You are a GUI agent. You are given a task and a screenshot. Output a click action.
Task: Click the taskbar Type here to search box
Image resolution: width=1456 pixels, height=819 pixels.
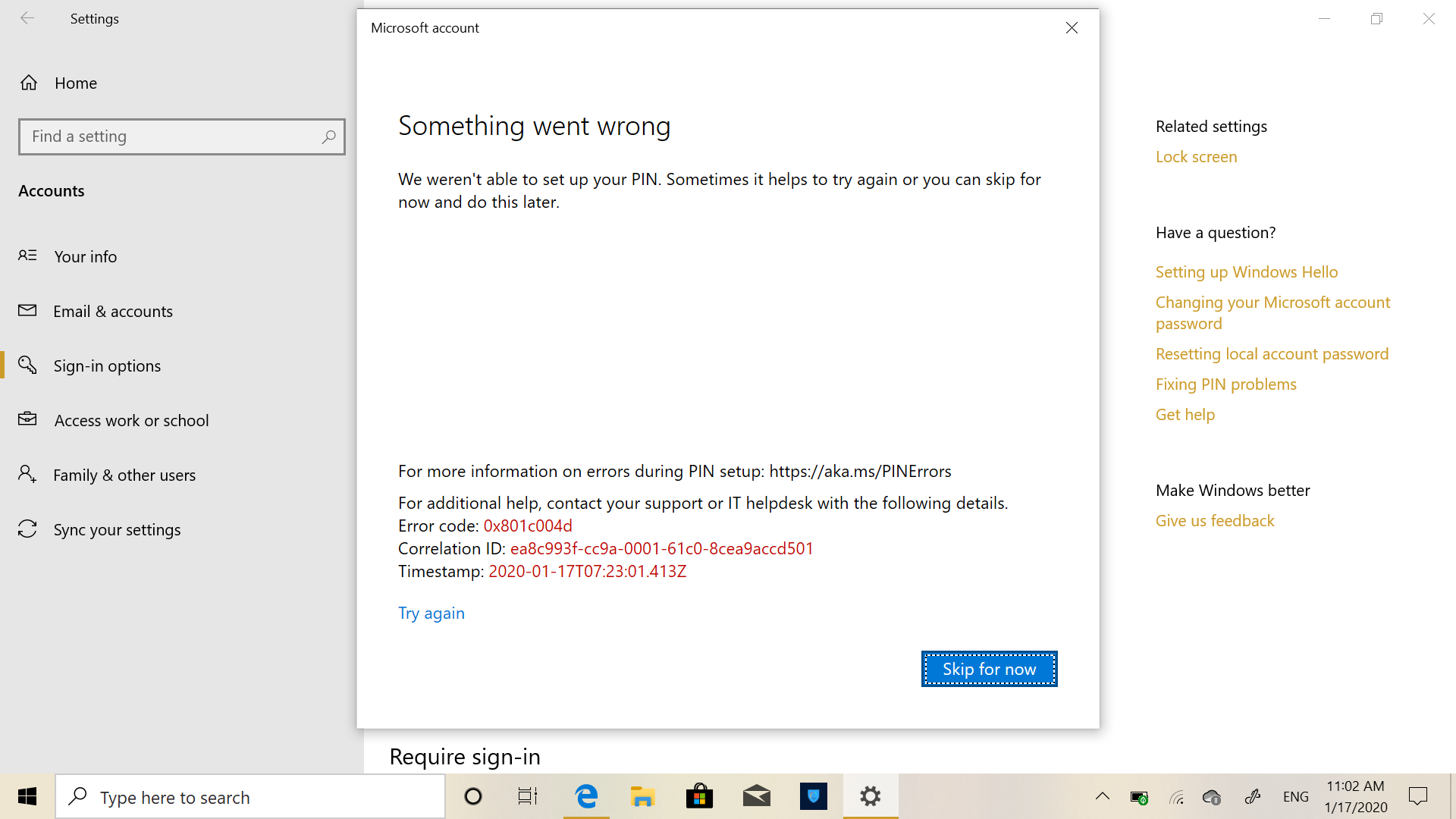click(x=250, y=796)
